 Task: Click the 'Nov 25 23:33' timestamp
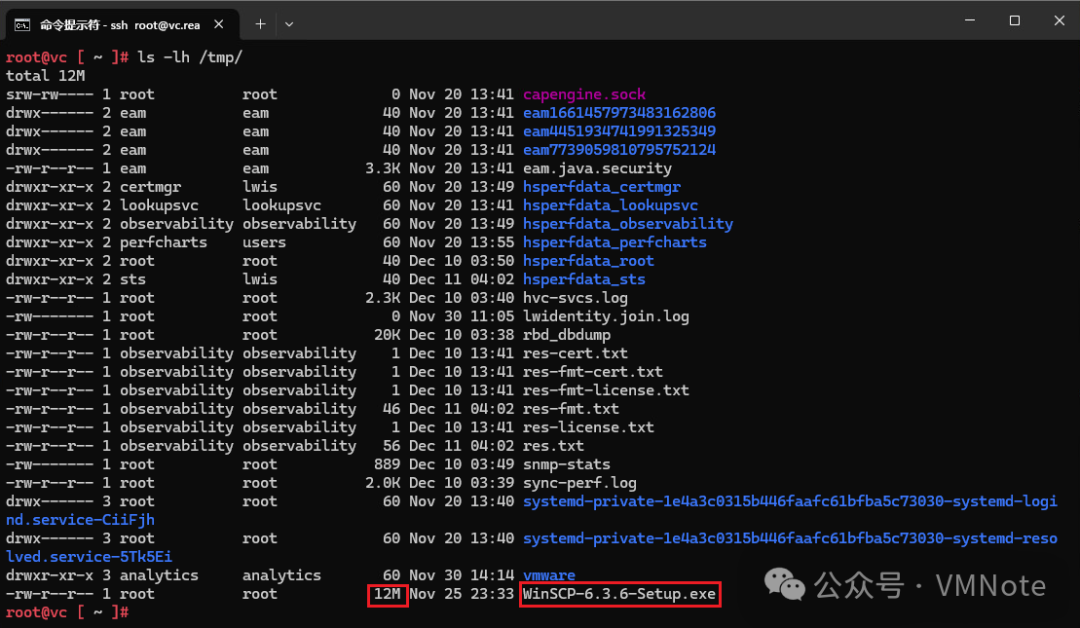[461, 594]
